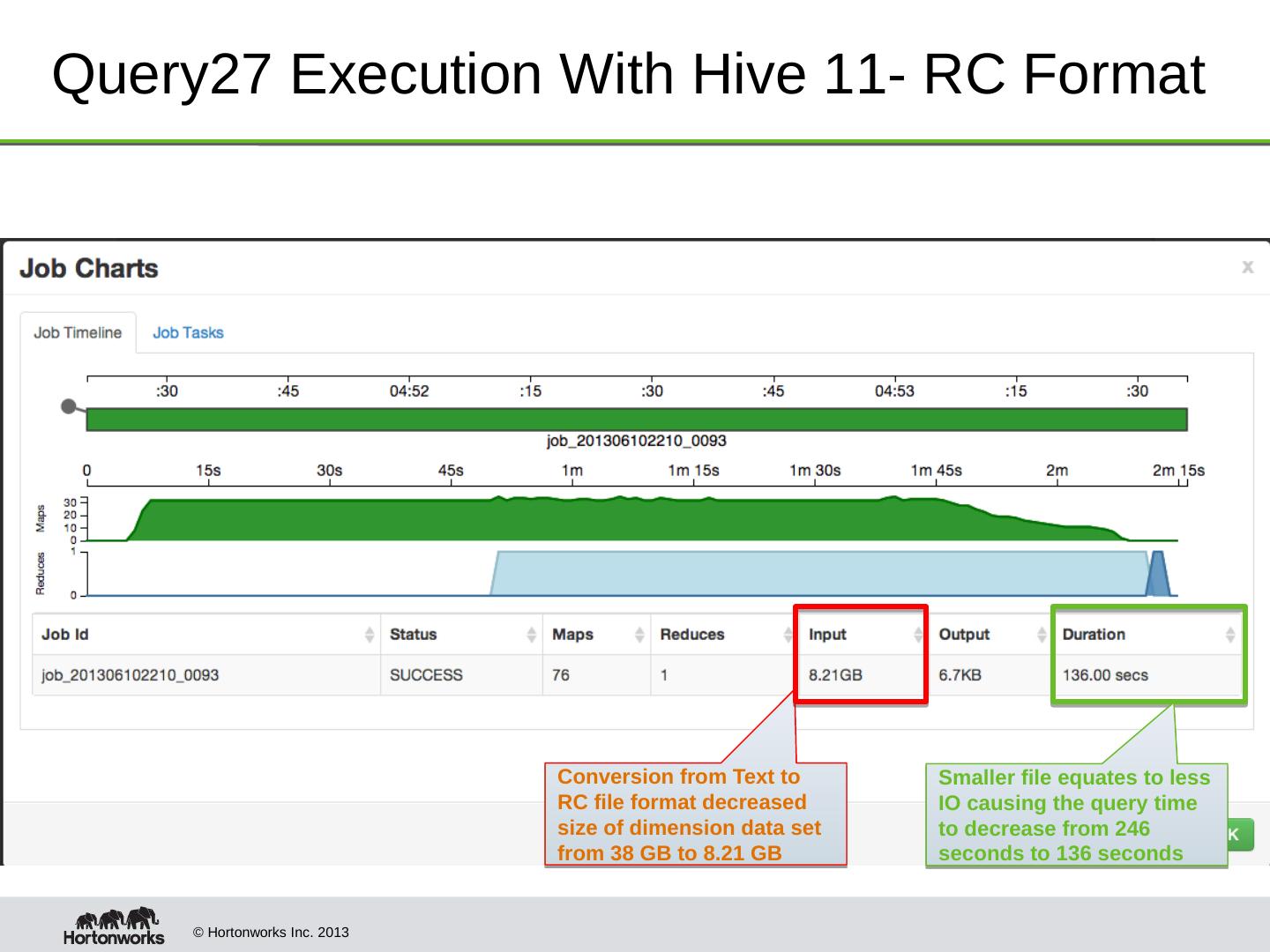Image resolution: width=1270 pixels, height=952 pixels.
Task: Select the gray timeline handle circle
Action: click(68, 406)
